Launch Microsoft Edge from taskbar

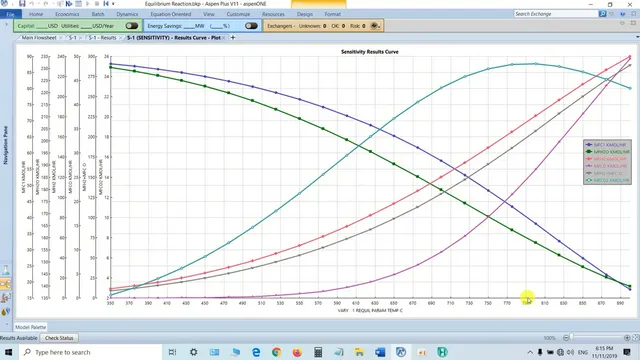click(x=256, y=352)
